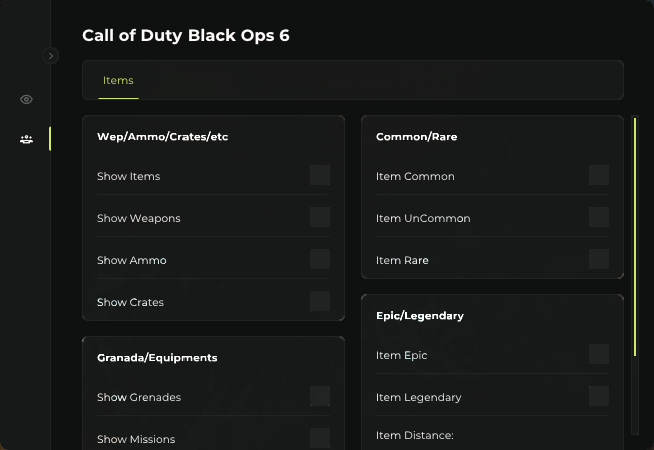Click the Call of Duty Black Ops 6 title
This screenshot has height=450, width=654.
(x=186, y=35)
